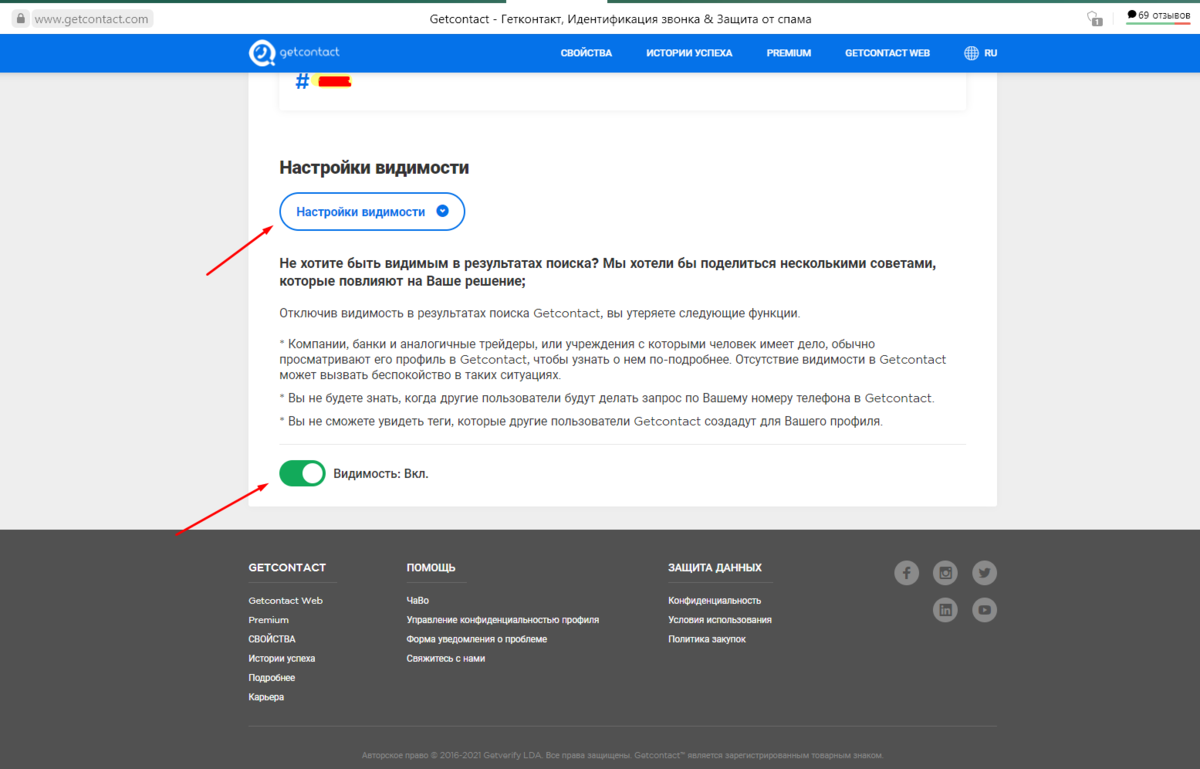Open the RU language selector
Image resolution: width=1200 pixels, height=769 pixels.
[990, 53]
